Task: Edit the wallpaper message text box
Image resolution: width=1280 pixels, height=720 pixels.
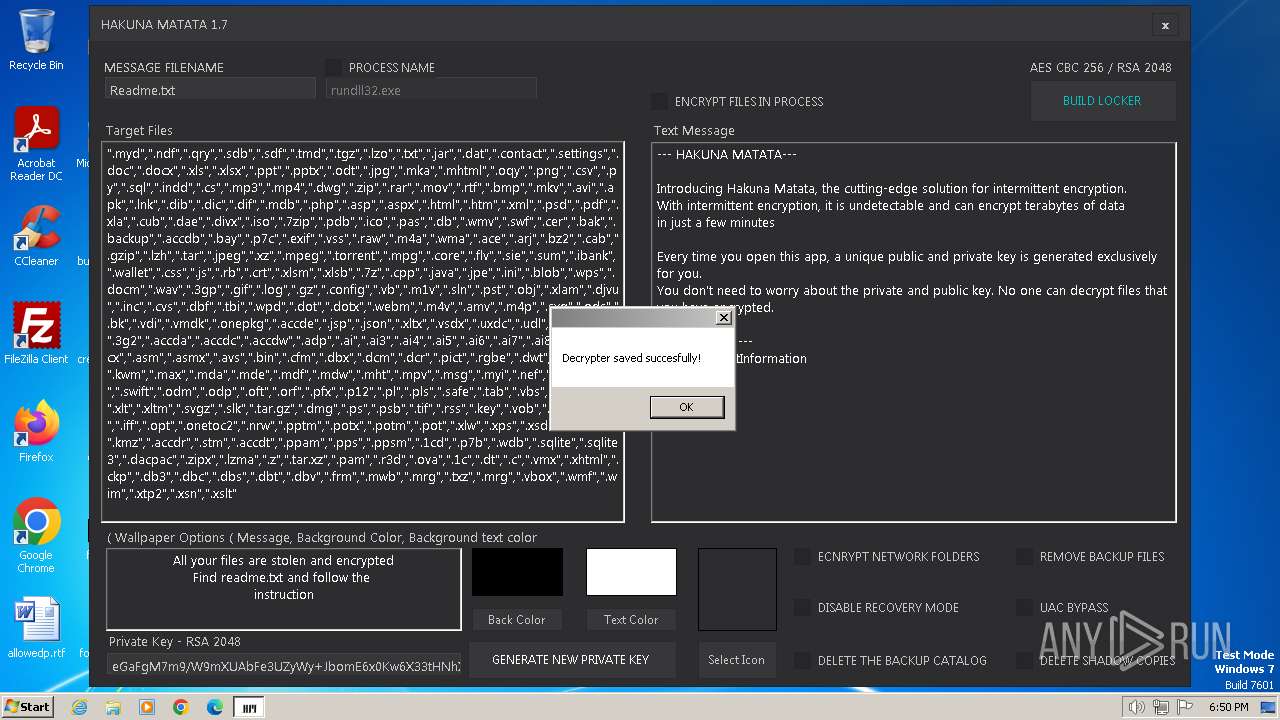Action: [x=284, y=589]
